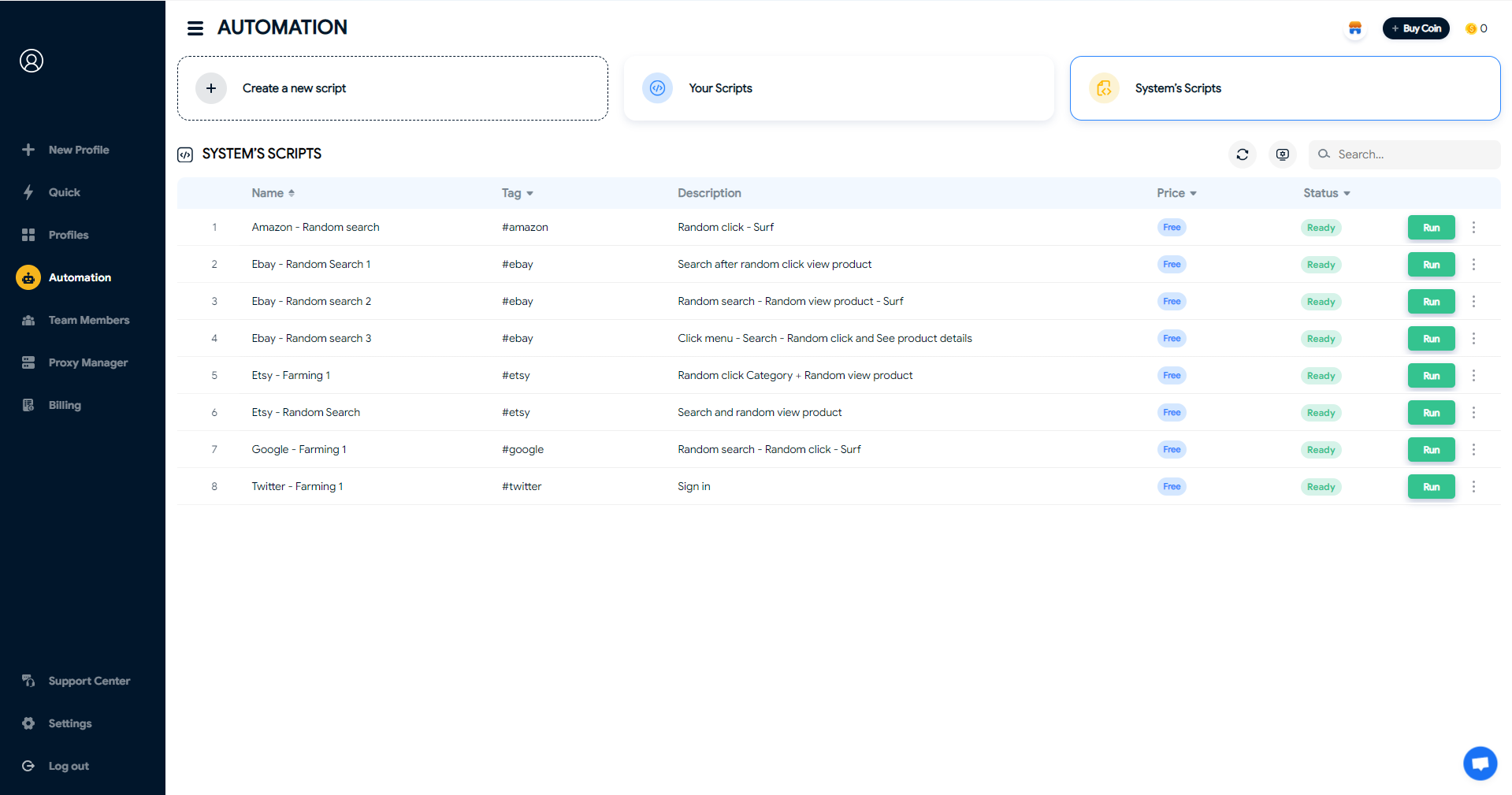Run the Amazon - Random search script

coord(1432,228)
